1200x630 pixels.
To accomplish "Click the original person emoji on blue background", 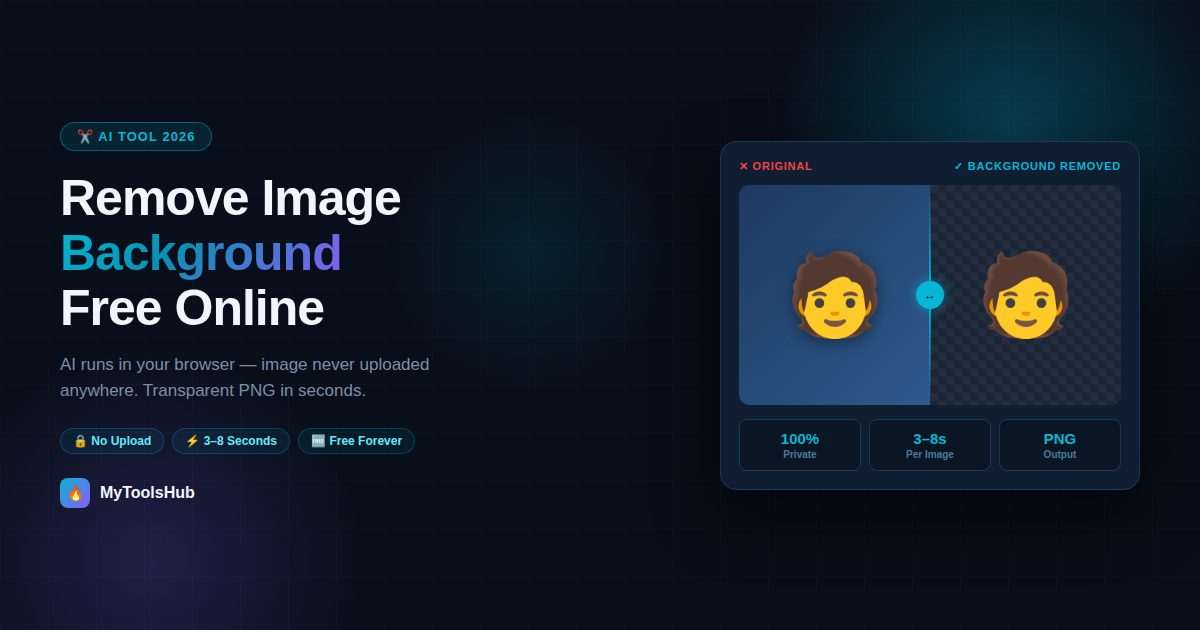I will click(x=835, y=295).
